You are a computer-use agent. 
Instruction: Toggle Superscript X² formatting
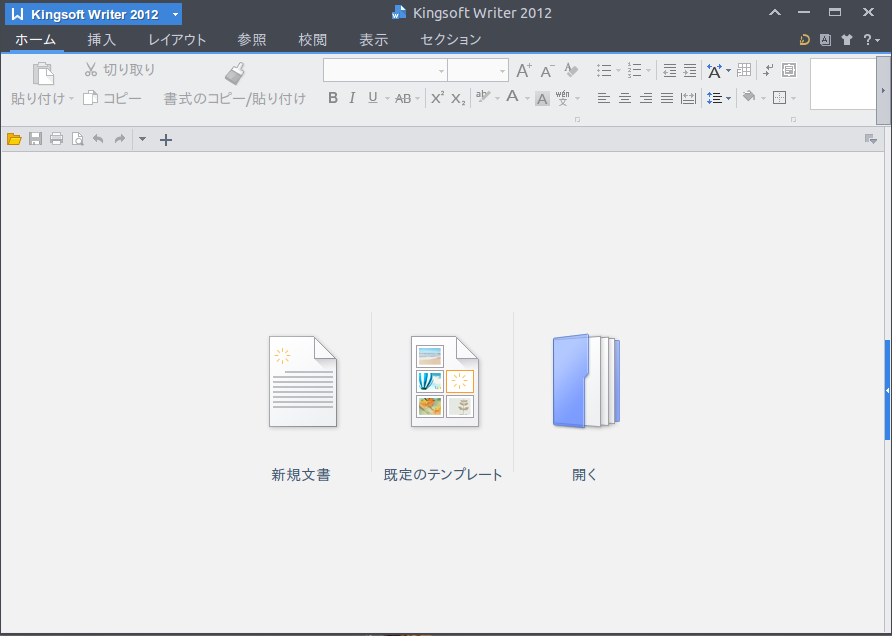pos(437,98)
